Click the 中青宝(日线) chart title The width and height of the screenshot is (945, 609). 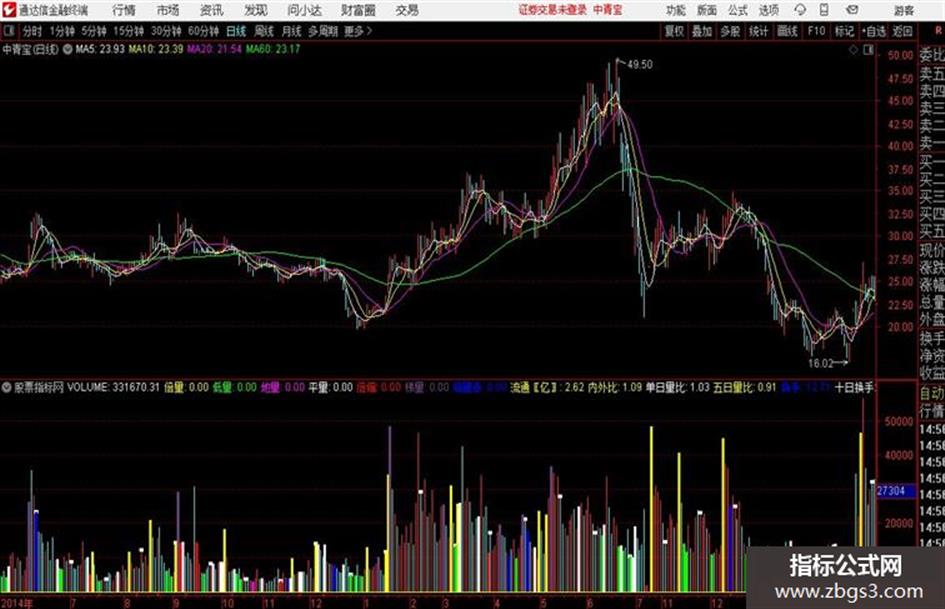pyautogui.click(x=30, y=49)
